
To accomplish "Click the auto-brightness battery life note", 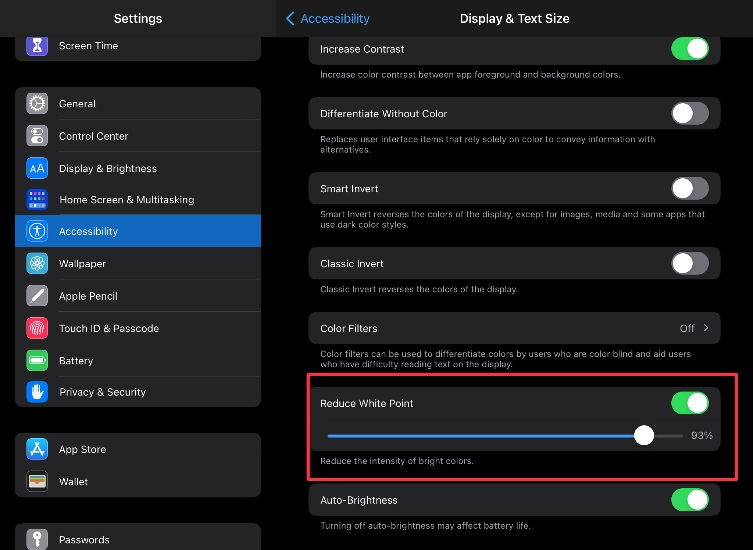I will click(425, 526).
